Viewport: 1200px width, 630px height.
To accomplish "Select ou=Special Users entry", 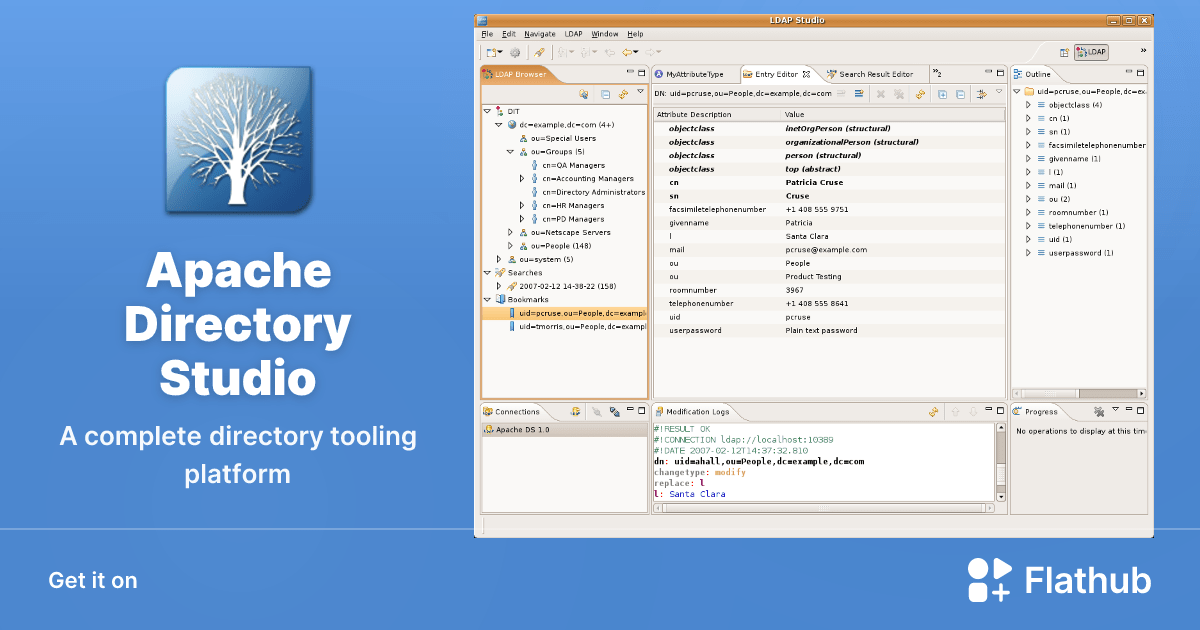I will 563,138.
